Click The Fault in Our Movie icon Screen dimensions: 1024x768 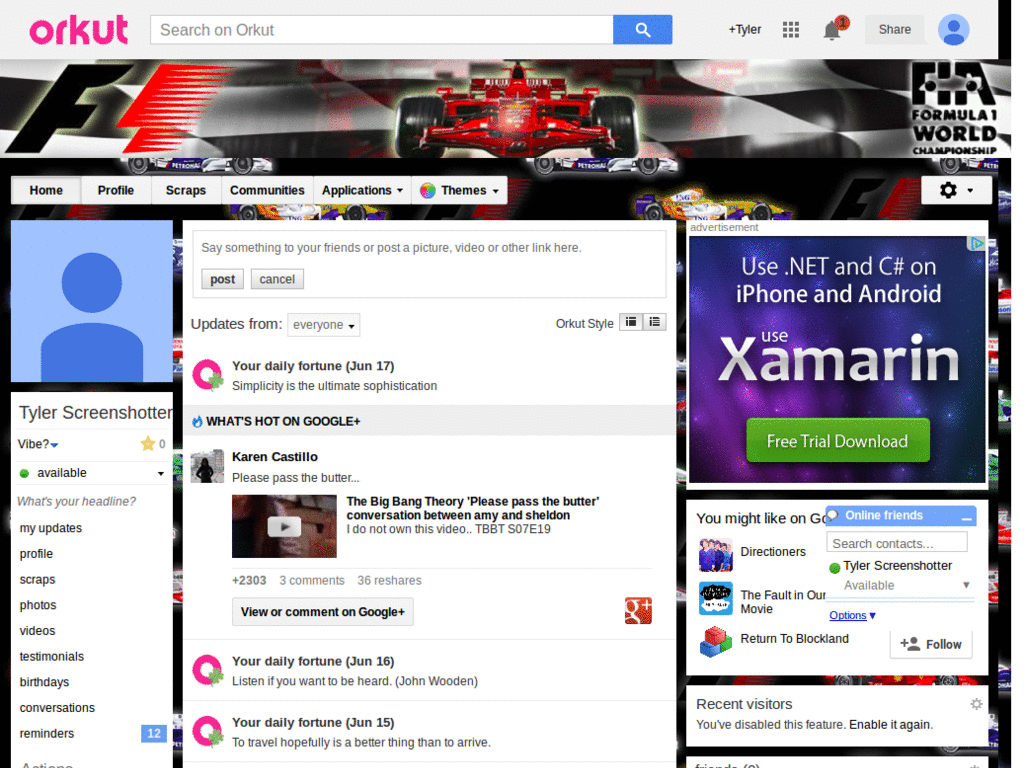point(716,598)
